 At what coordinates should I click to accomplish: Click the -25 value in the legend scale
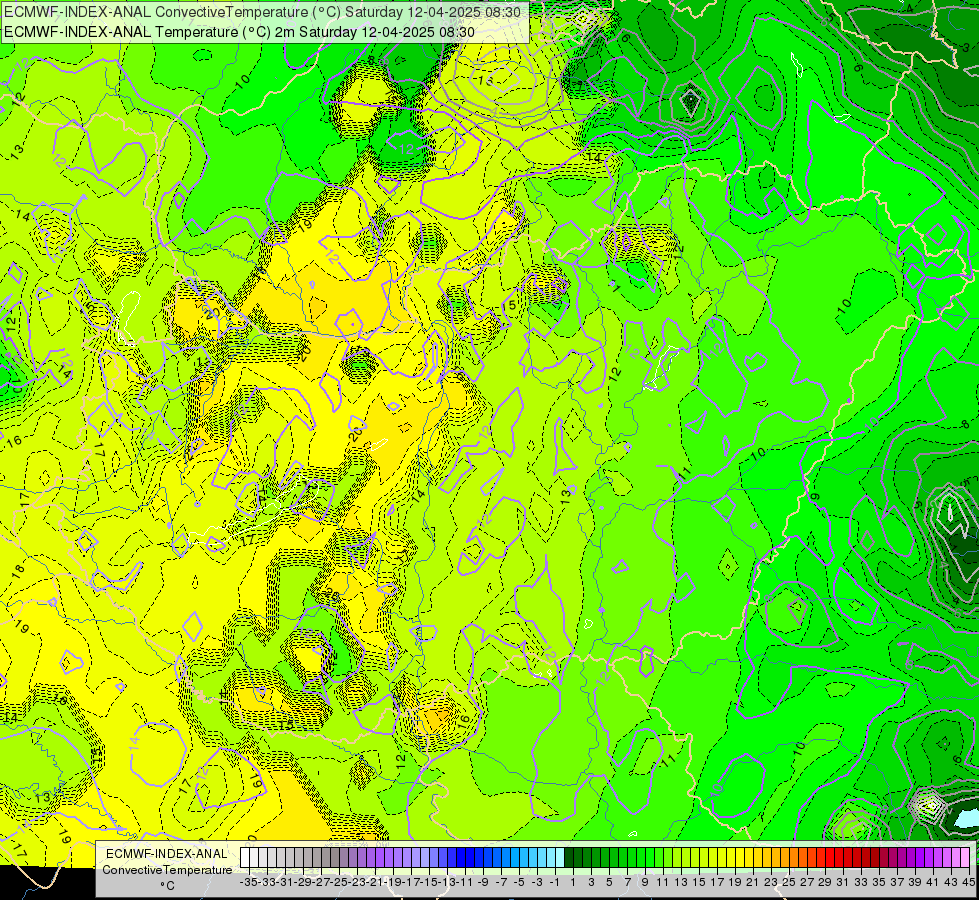[x=339, y=882]
